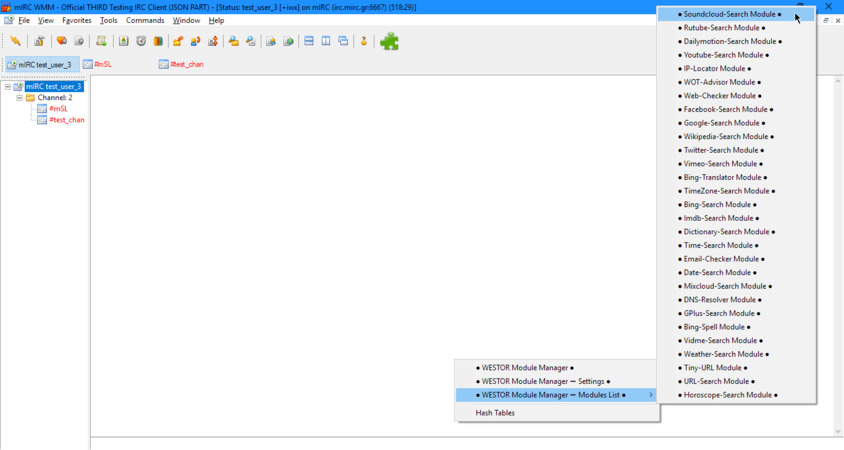The height and width of the screenshot is (450, 844).
Task: Open #test_chan channel from the treebar
Action: coord(67,120)
